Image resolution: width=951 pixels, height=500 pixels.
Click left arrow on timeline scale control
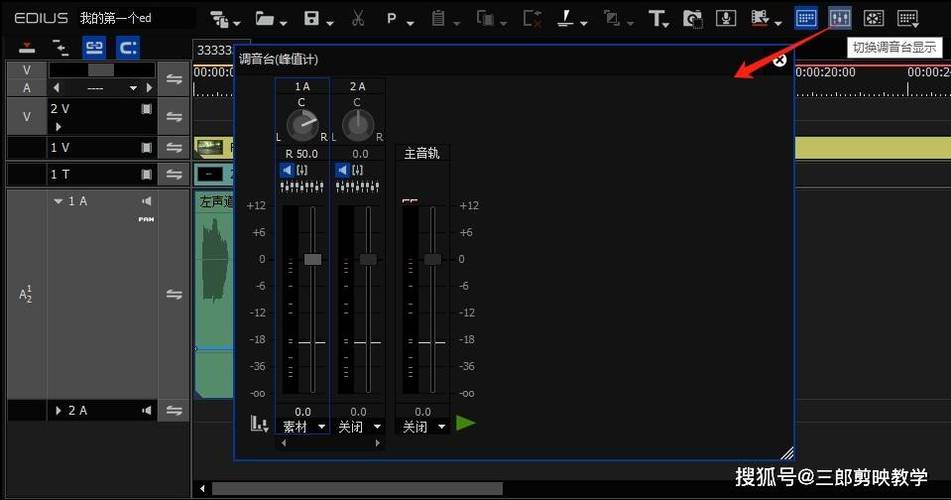click(56, 88)
